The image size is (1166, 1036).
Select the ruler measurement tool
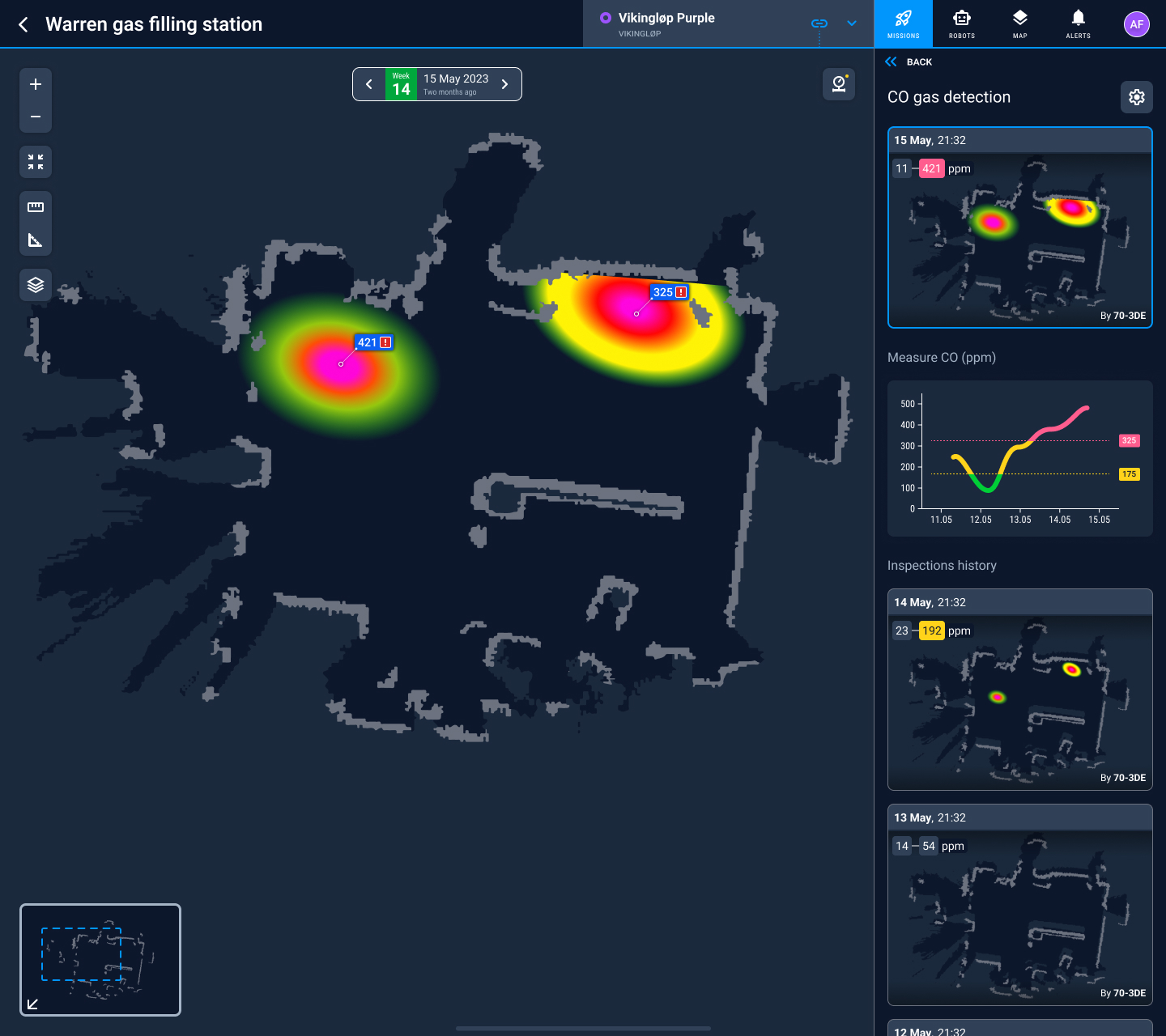point(36,207)
